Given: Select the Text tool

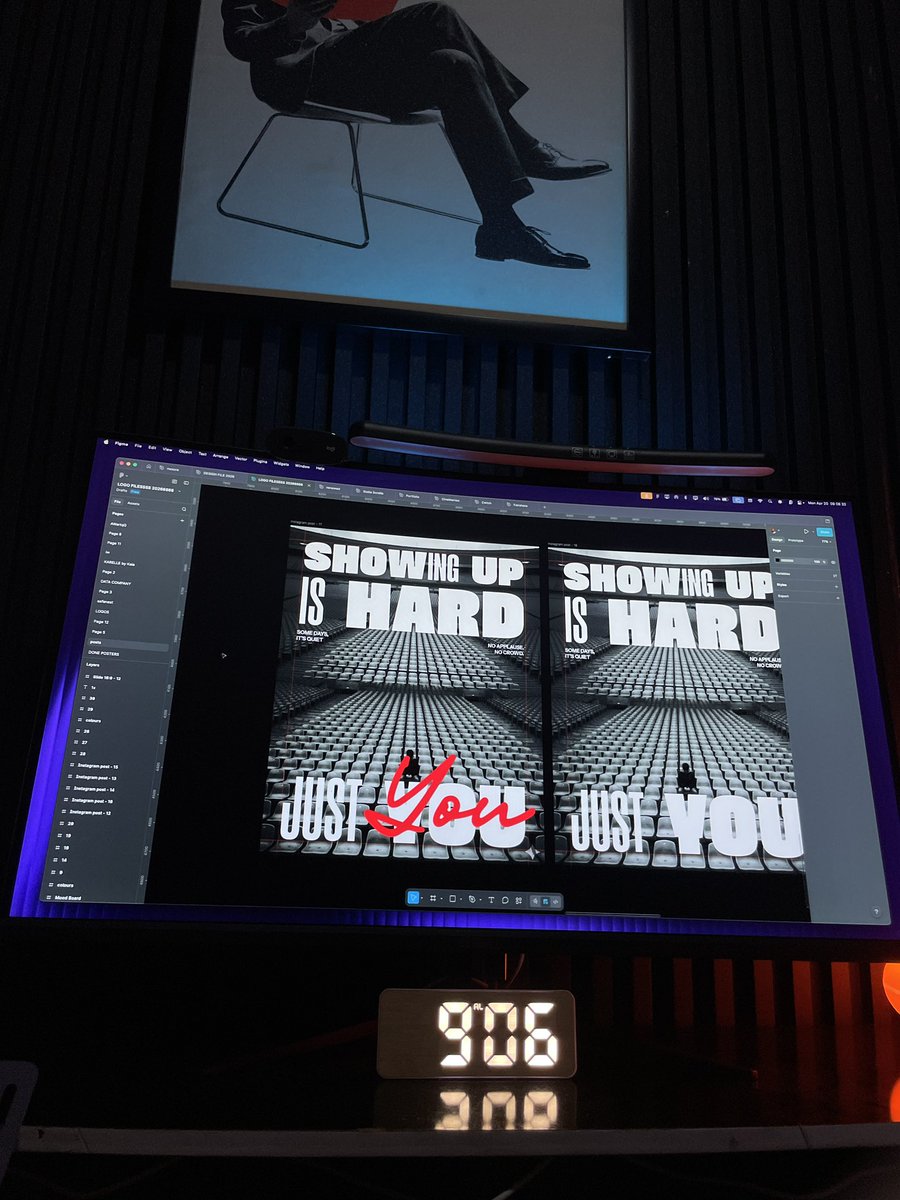Looking at the screenshot, I should [x=491, y=900].
